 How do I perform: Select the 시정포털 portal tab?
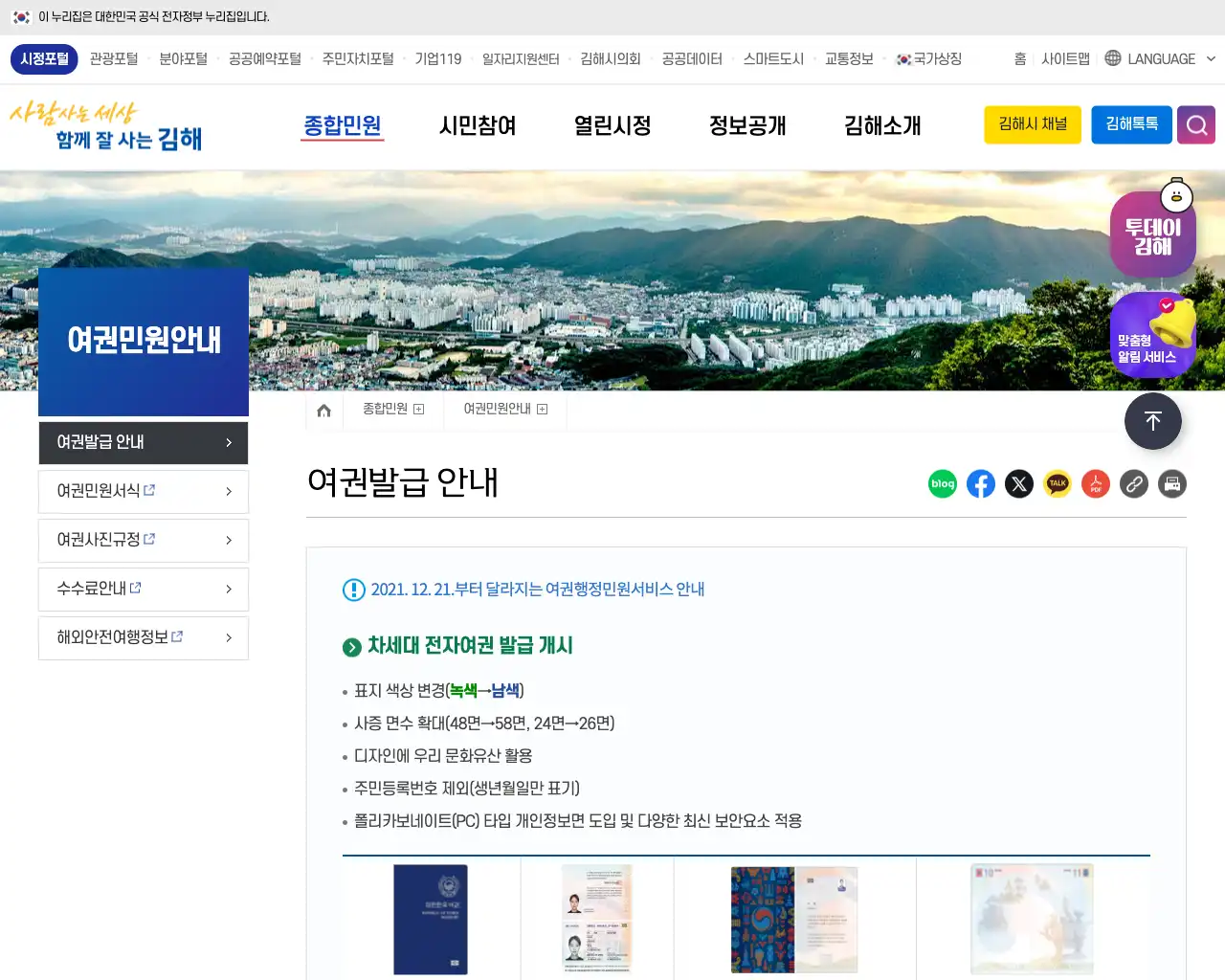[x=45, y=58]
